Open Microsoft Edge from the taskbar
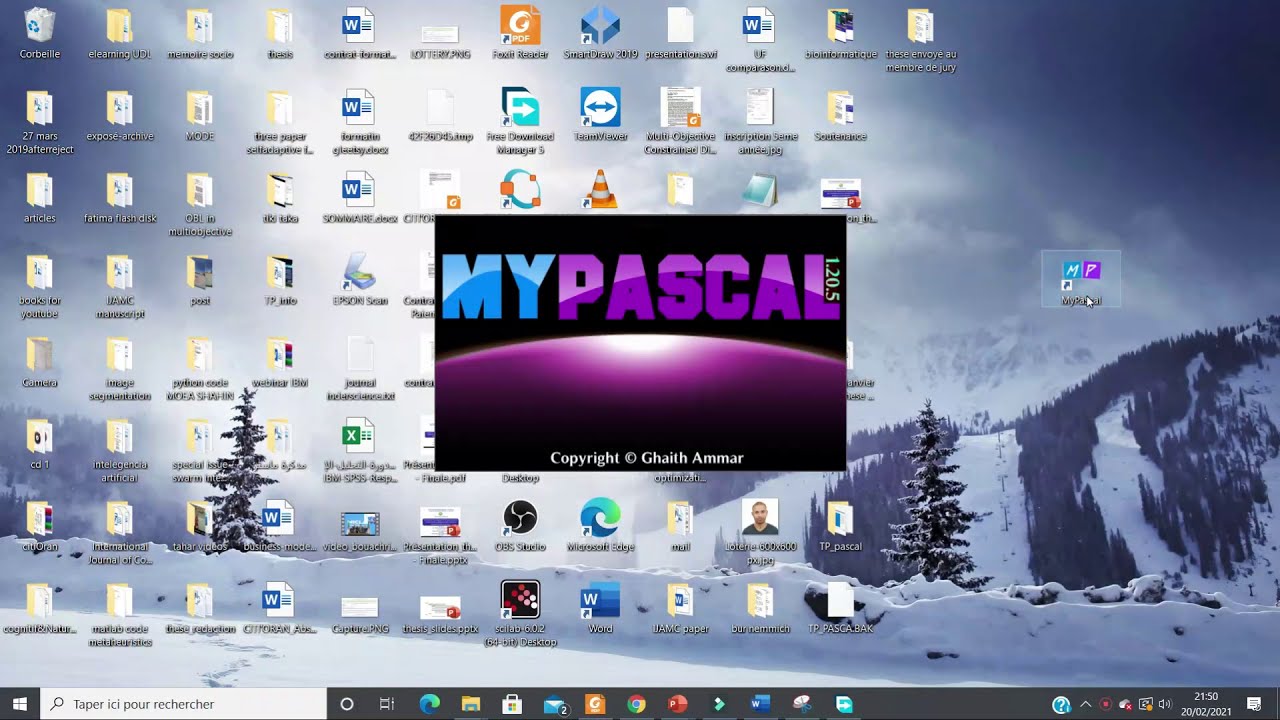This screenshot has width=1280, height=720. [x=430, y=704]
